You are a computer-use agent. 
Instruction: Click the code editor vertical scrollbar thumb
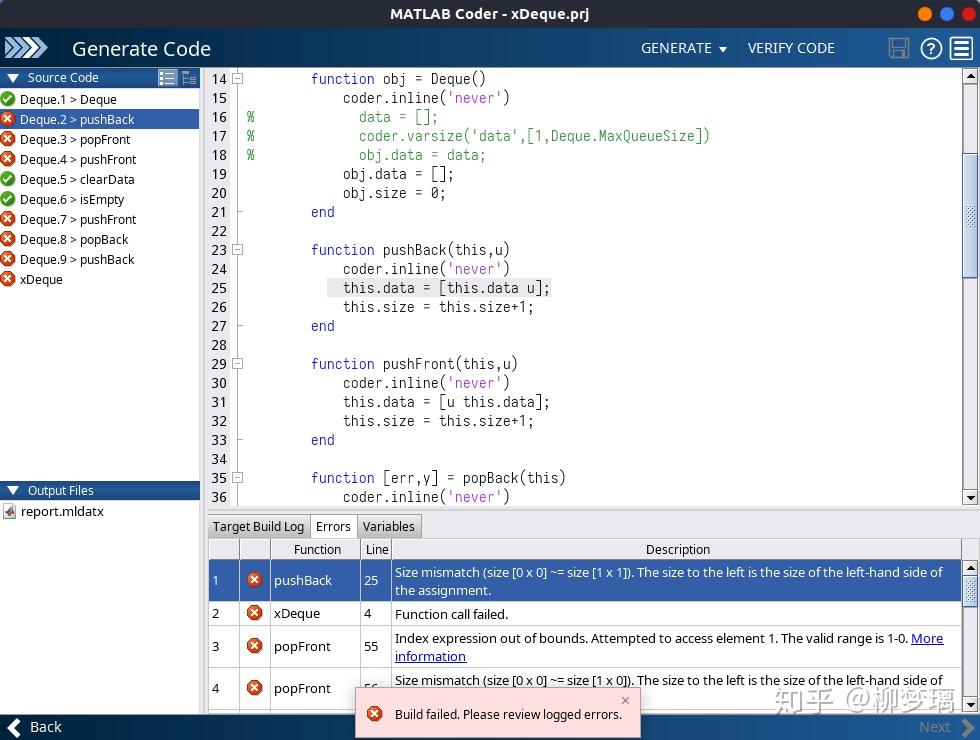tap(970, 215)
